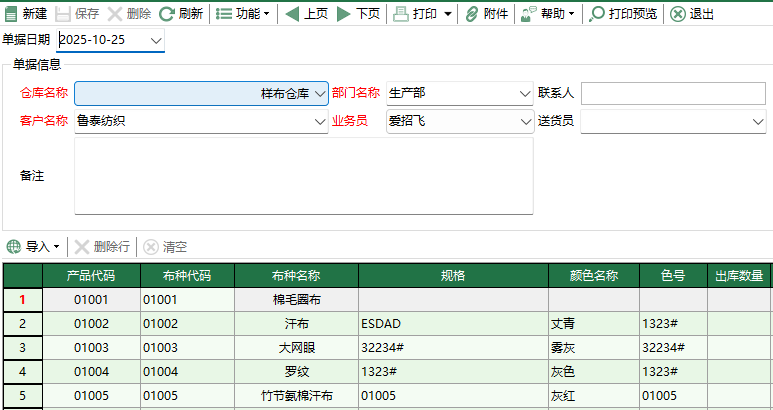This screenshot has width=773, height=410.
Task: Click the 新建 new document icon
Action: [10, 14]
